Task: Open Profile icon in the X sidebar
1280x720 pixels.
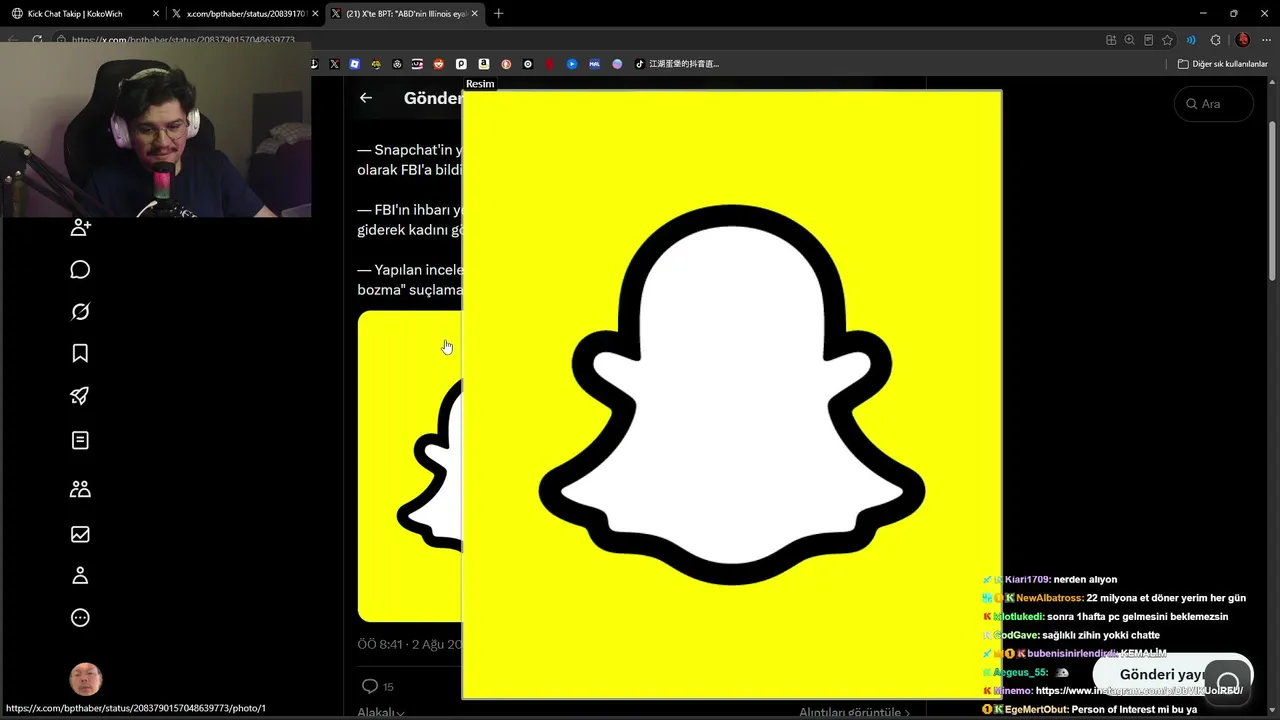Action: tap(81, 576)
